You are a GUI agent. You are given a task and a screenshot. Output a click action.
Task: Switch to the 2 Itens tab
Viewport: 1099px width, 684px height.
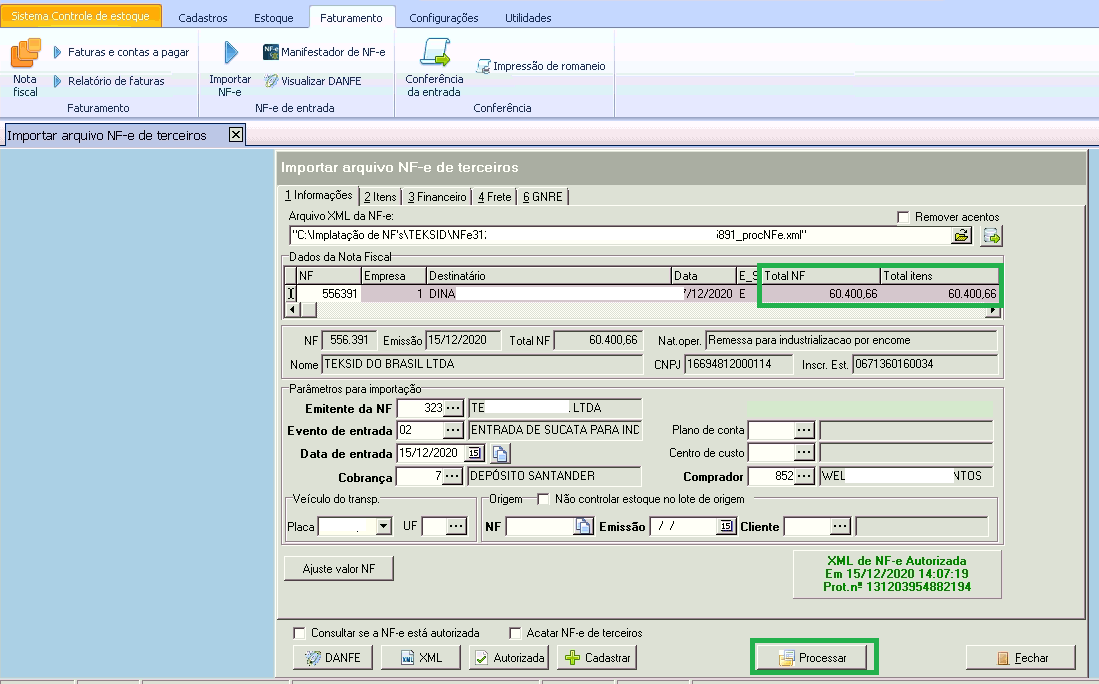tap(380, 197)
